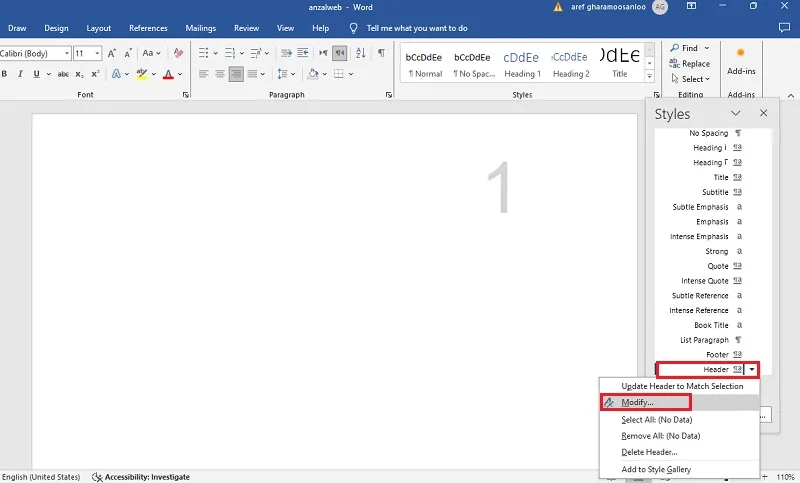The height and width of the screenshot is (483, 800).
Task: Clear all formatting icon
Action: coord(178,53)
